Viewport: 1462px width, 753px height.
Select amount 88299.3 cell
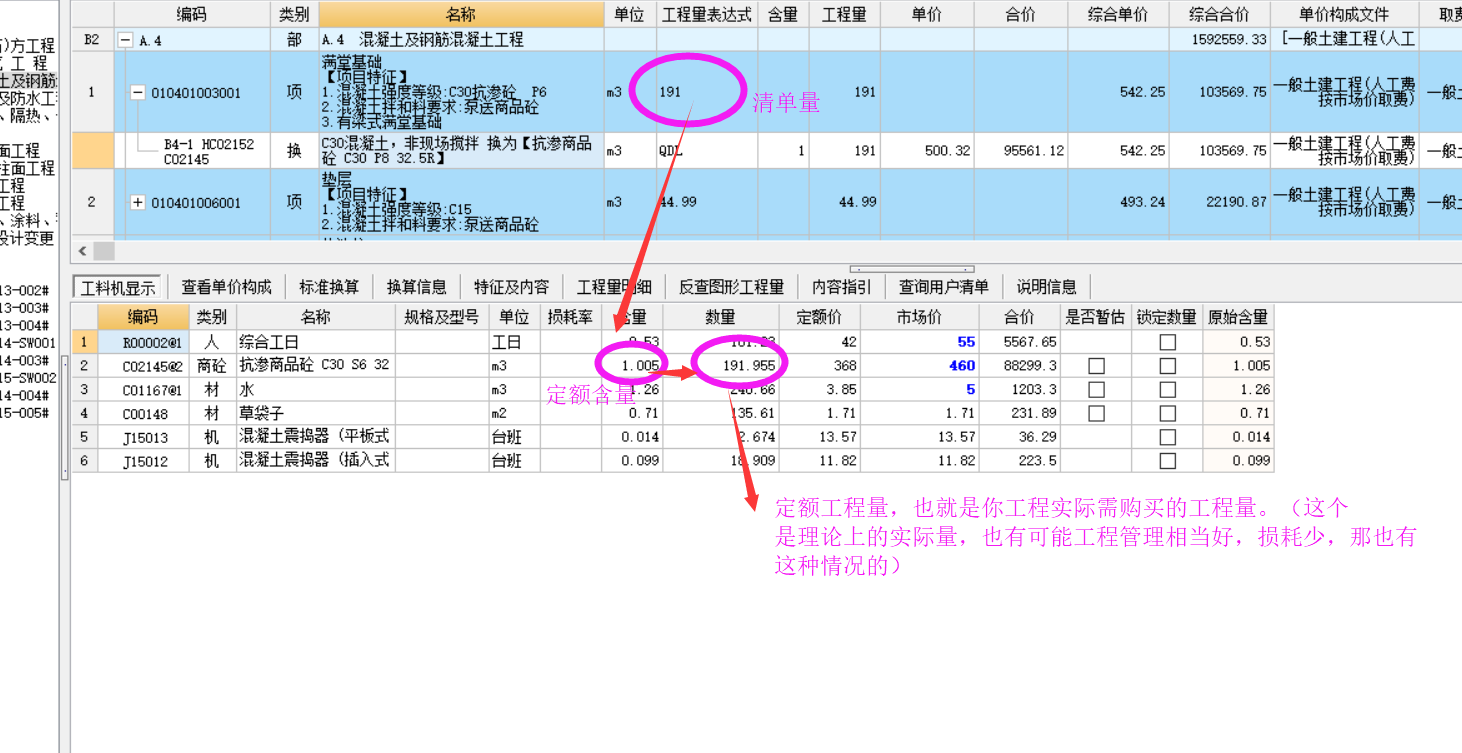[1019, 366]
